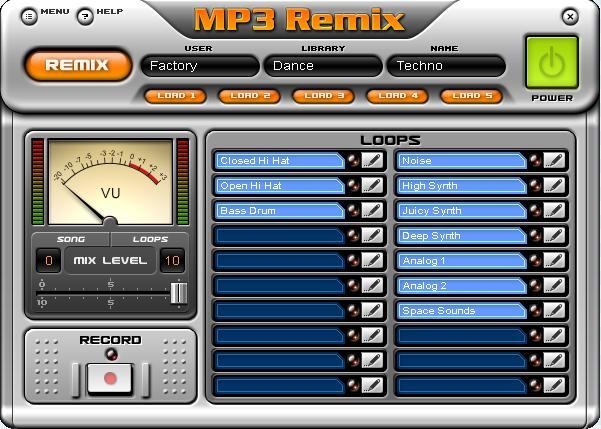Select the Analog 1 loop slot
Viewport: 601px width, 429px height.
(461, 260)
